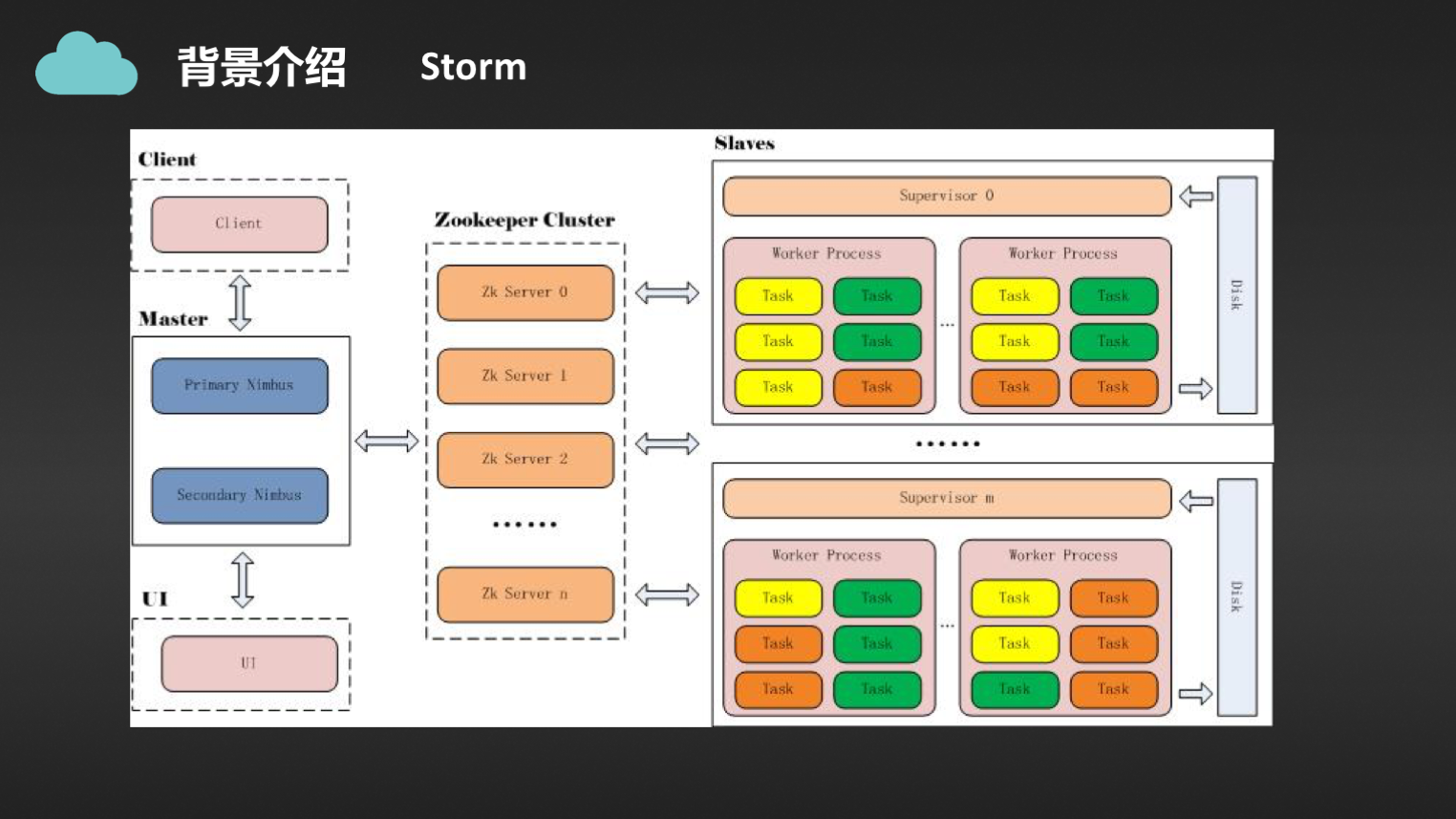The width and height of the screenshot is (1456, 819).
Task: Click double arrow between Master and Zookeeper Cluster
Action: click(x=387, y=441)
